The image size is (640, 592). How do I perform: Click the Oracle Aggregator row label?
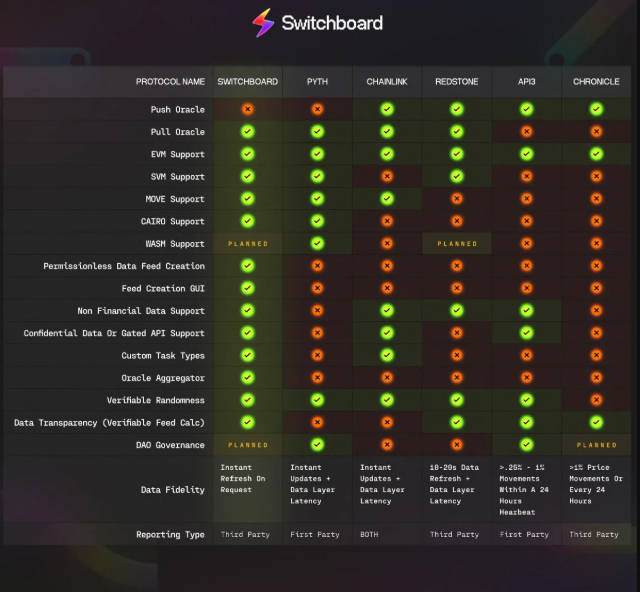click(x=163, y=378)
